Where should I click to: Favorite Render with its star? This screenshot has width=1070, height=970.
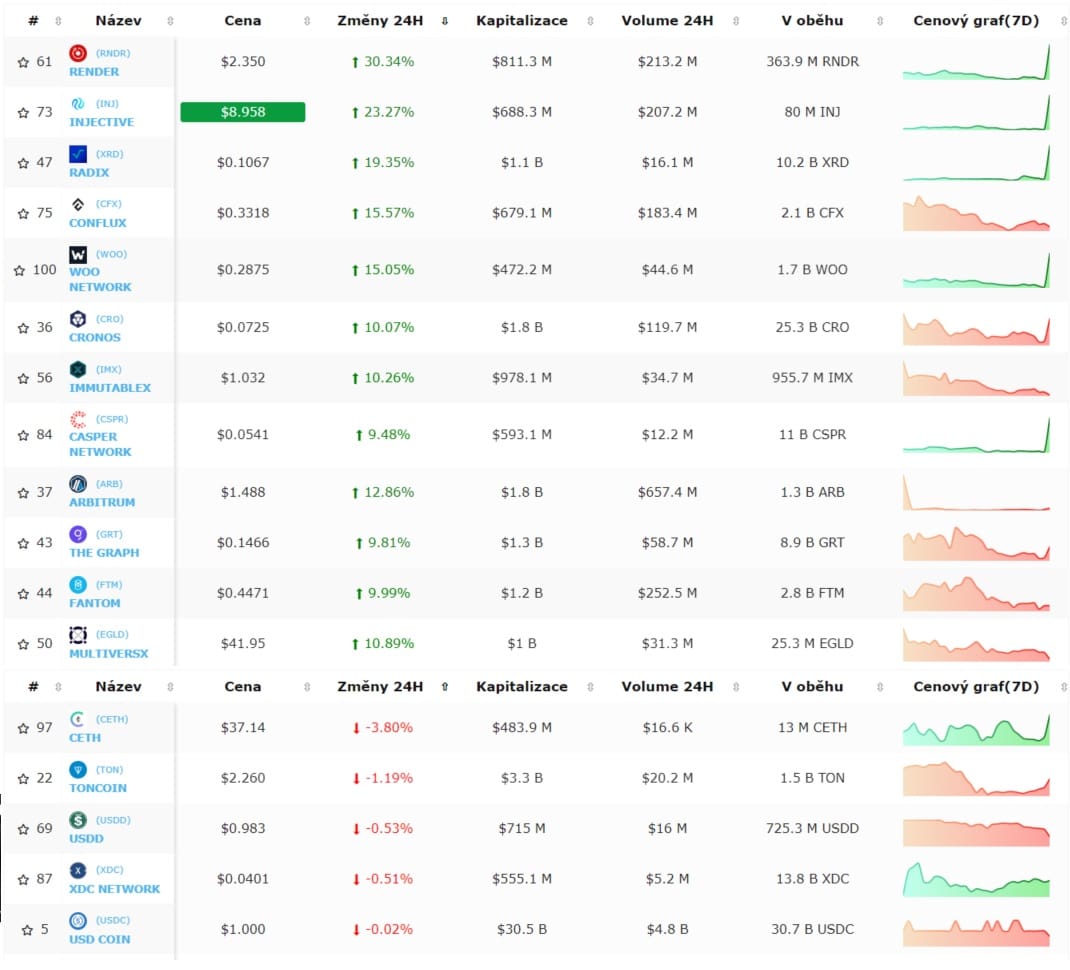[x=23, y=62]
